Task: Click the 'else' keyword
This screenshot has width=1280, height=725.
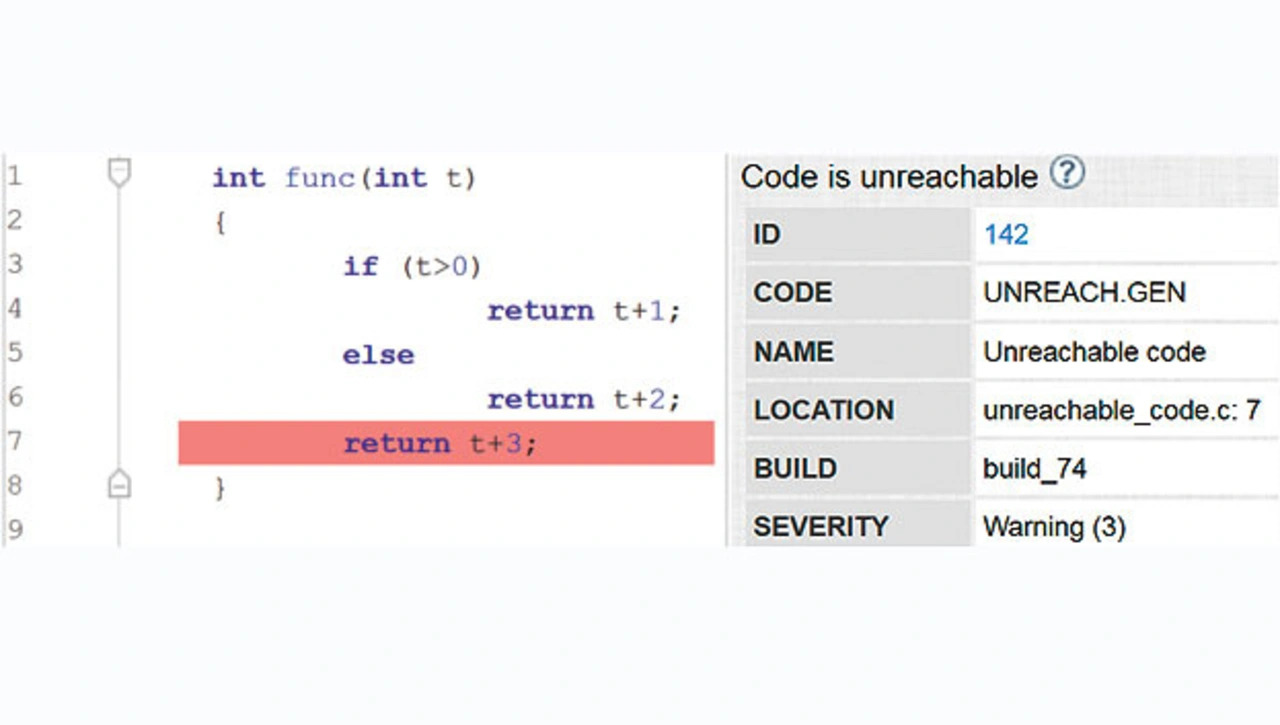Action: point(378,355)
